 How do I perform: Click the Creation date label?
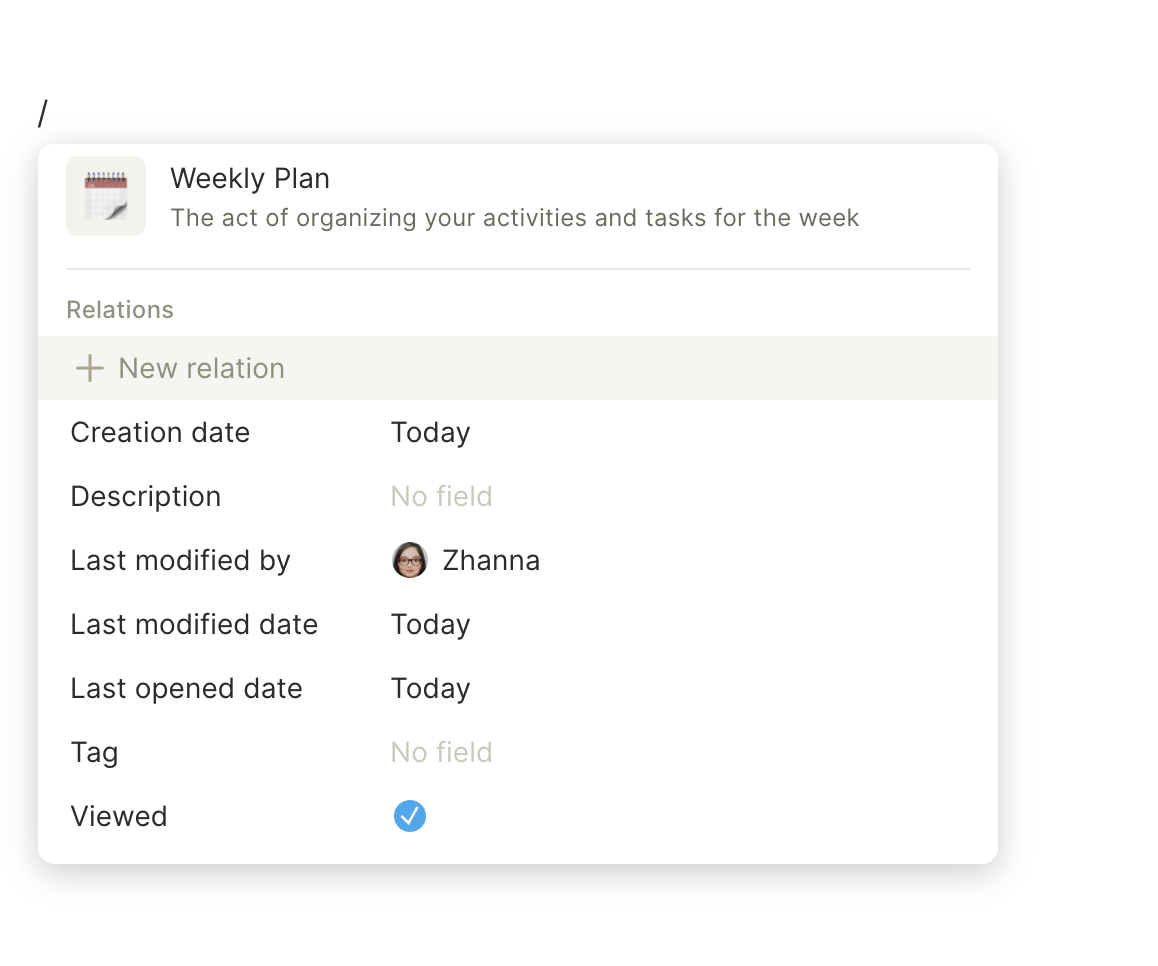point(160,432)
